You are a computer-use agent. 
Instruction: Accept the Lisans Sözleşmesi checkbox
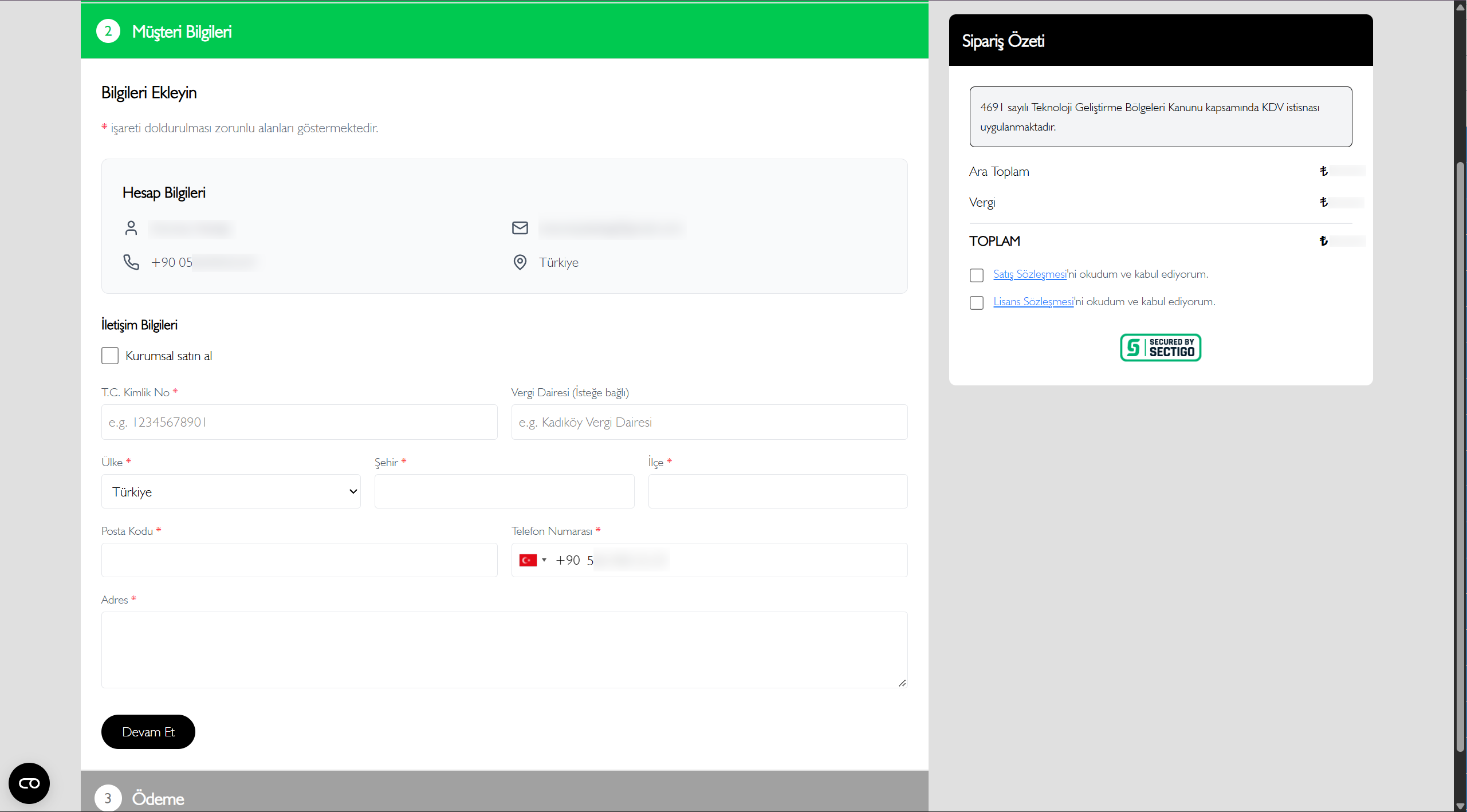click(977, 302)
